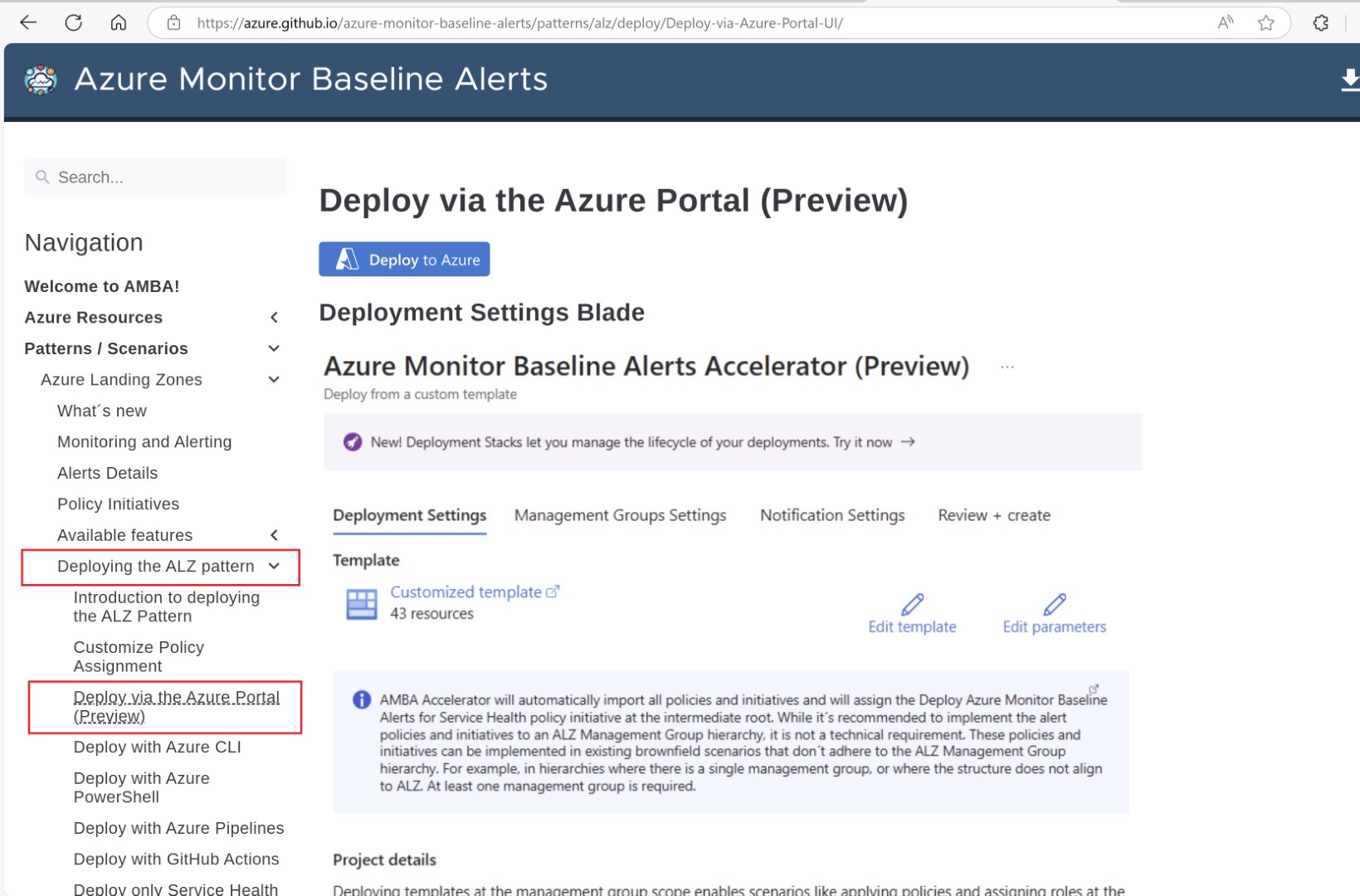Screen dimensions: 1360x896
Task: Expand the Available features chevron
Action: [274, 535]
